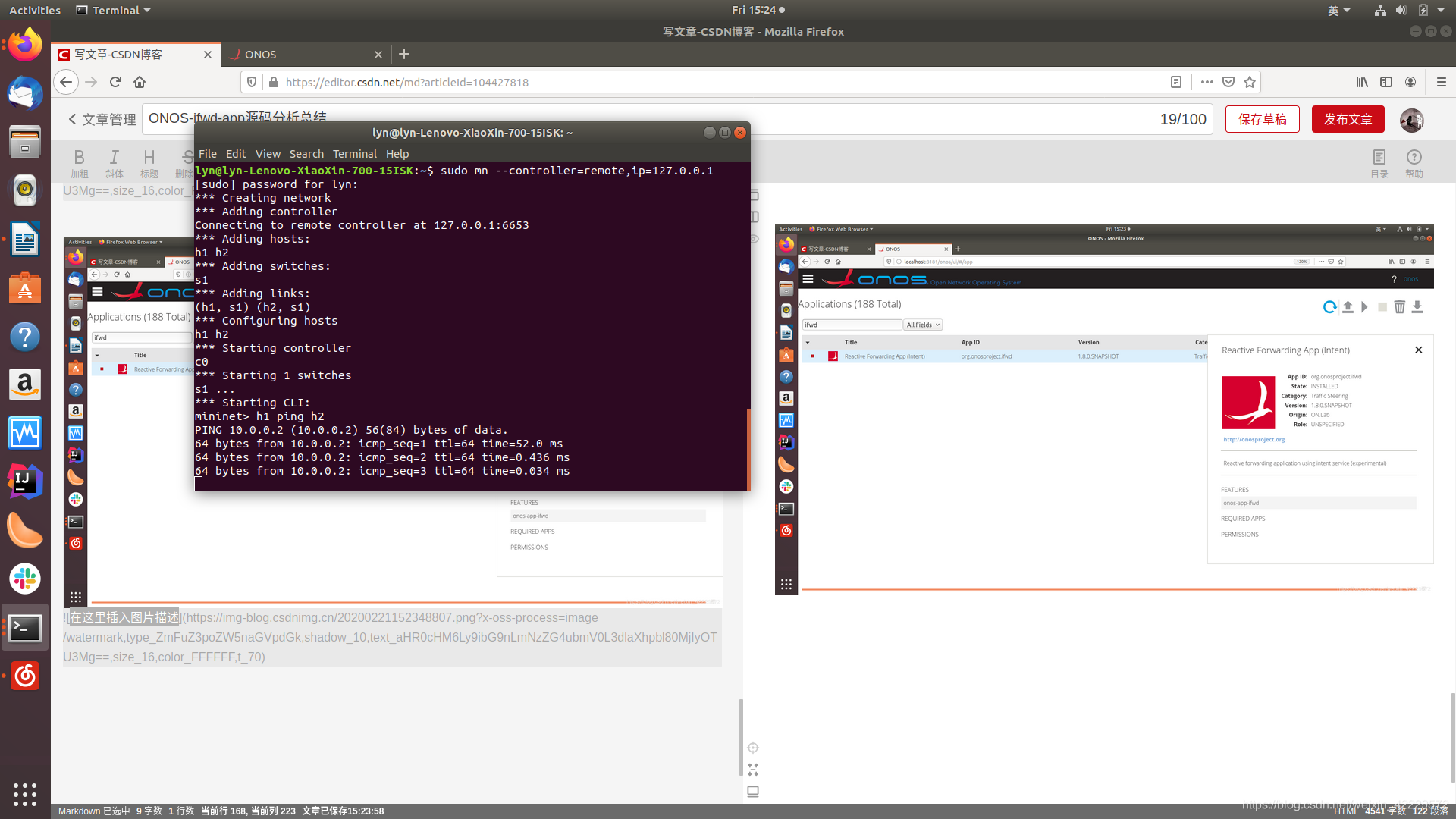Open Amazon launcher in the dock
The height and width of the screenshot is (819, 1456).
(25, 384)
